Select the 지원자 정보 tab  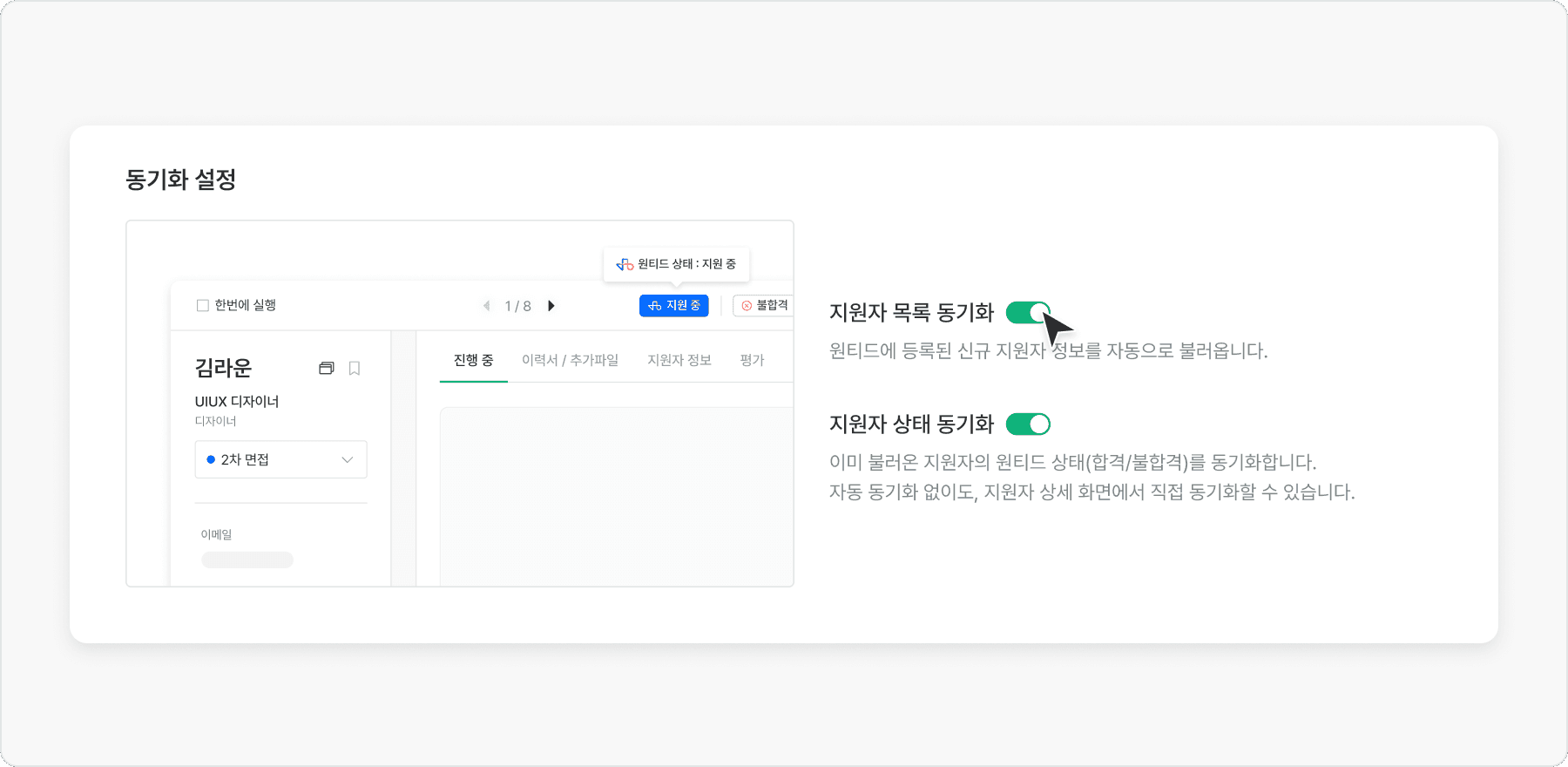pos(679,360)
